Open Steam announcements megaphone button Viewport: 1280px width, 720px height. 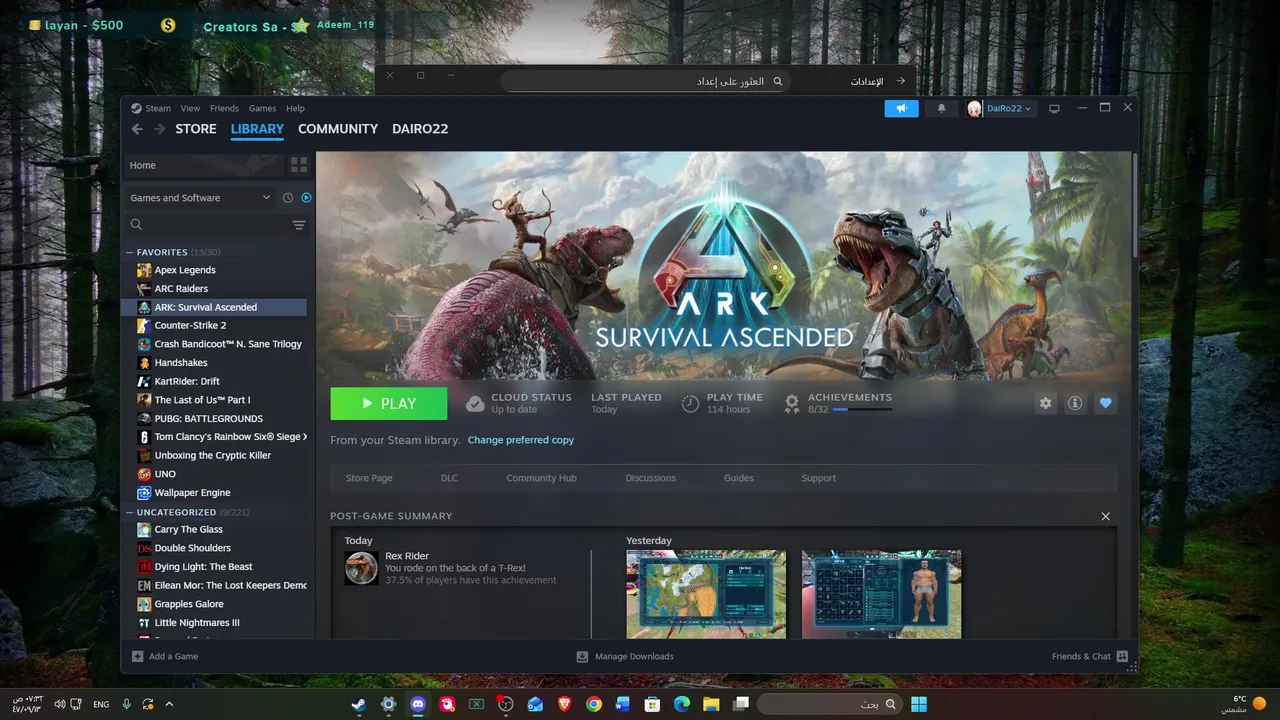click(901, 108)
